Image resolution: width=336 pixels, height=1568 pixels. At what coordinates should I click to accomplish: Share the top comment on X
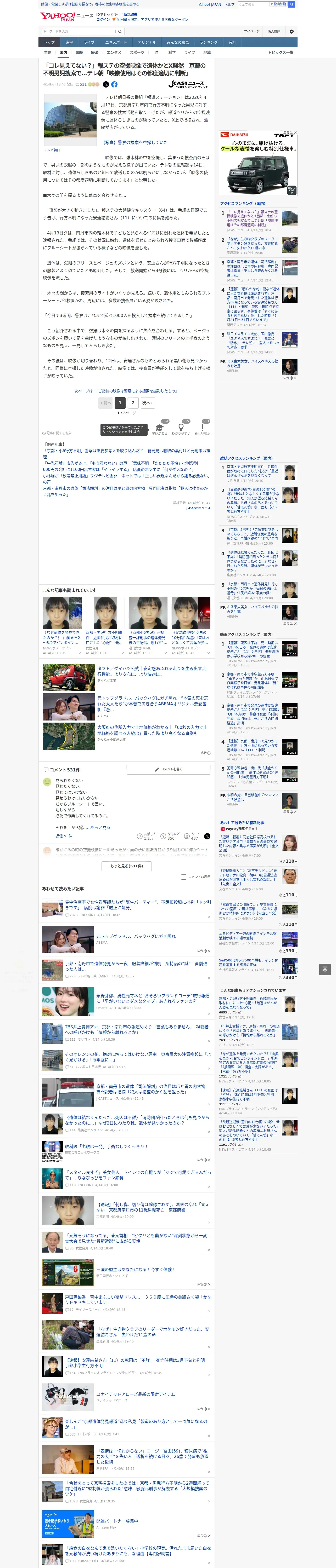point(207,836)
